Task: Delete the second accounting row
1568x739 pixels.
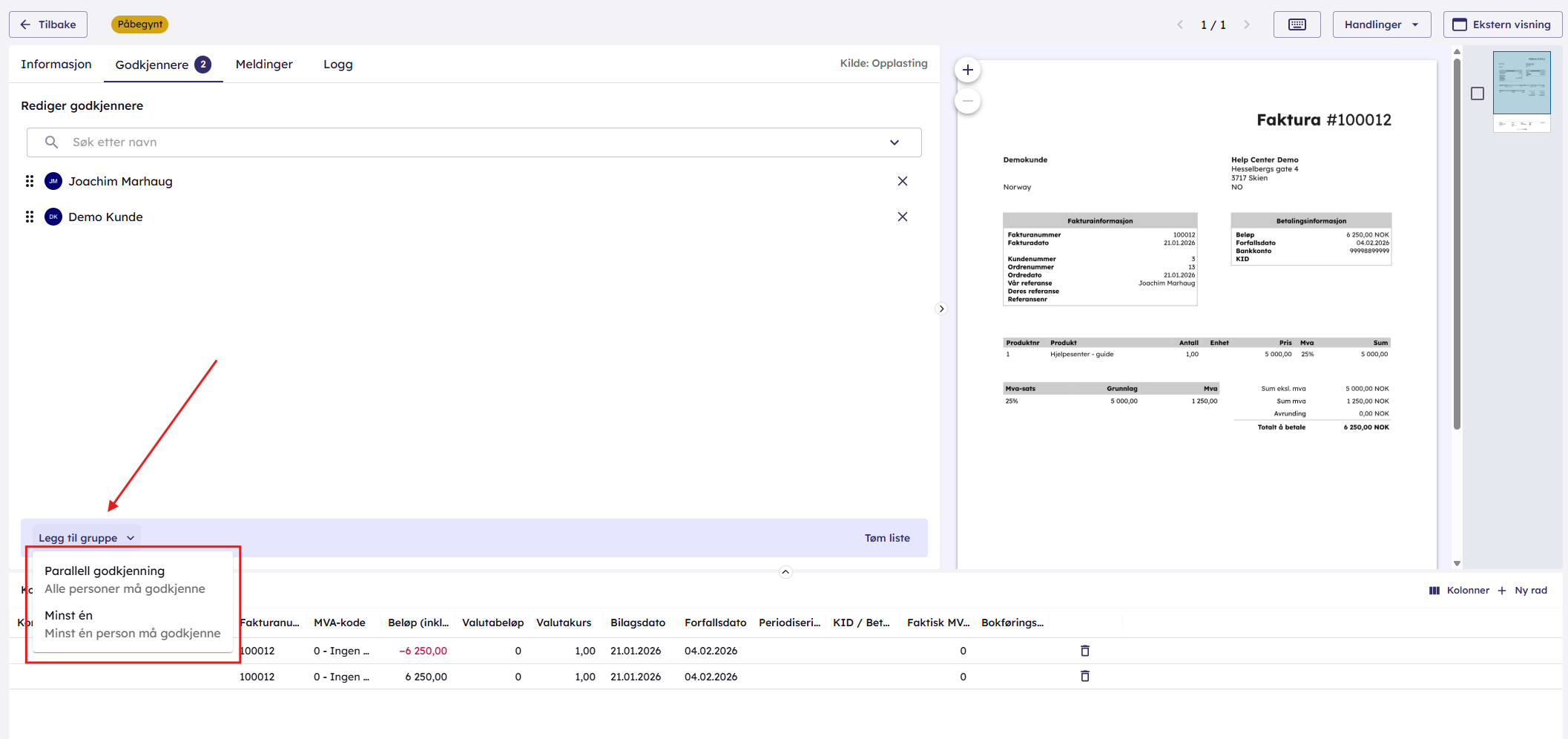Action: pos(1084,676)
